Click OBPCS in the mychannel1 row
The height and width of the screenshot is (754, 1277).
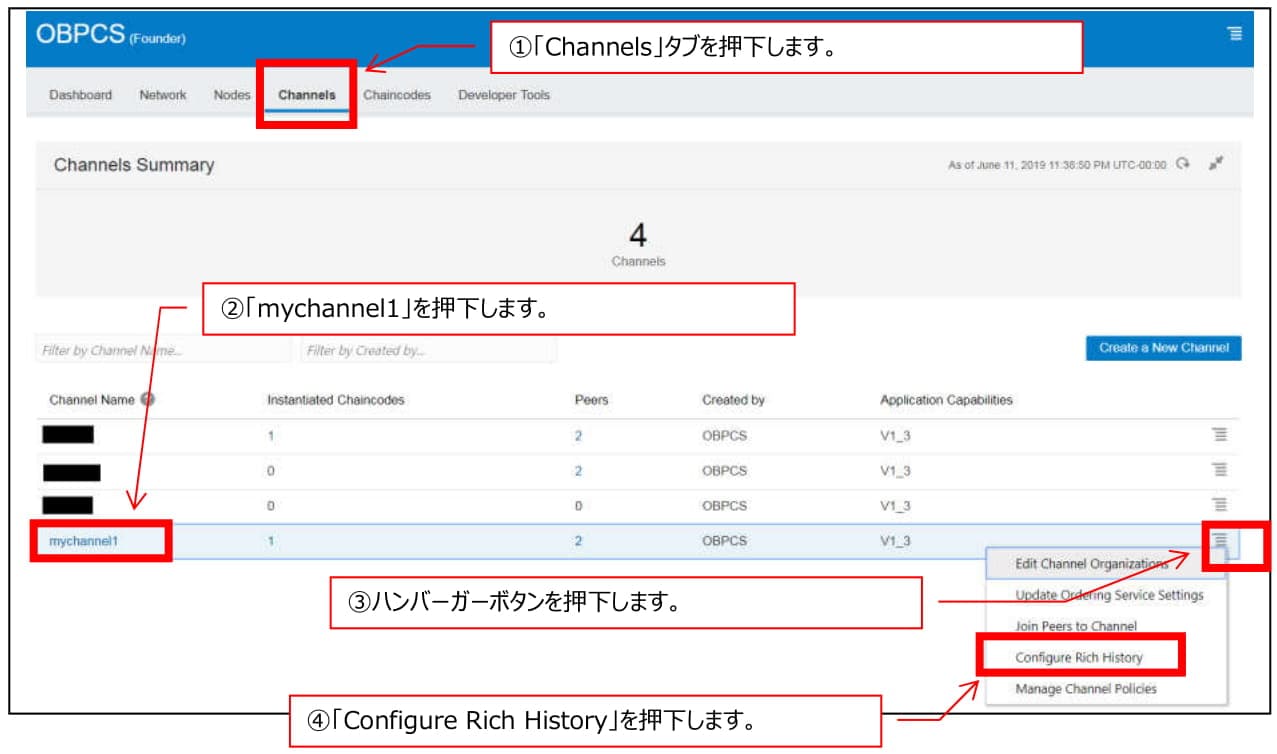[724, 541]
